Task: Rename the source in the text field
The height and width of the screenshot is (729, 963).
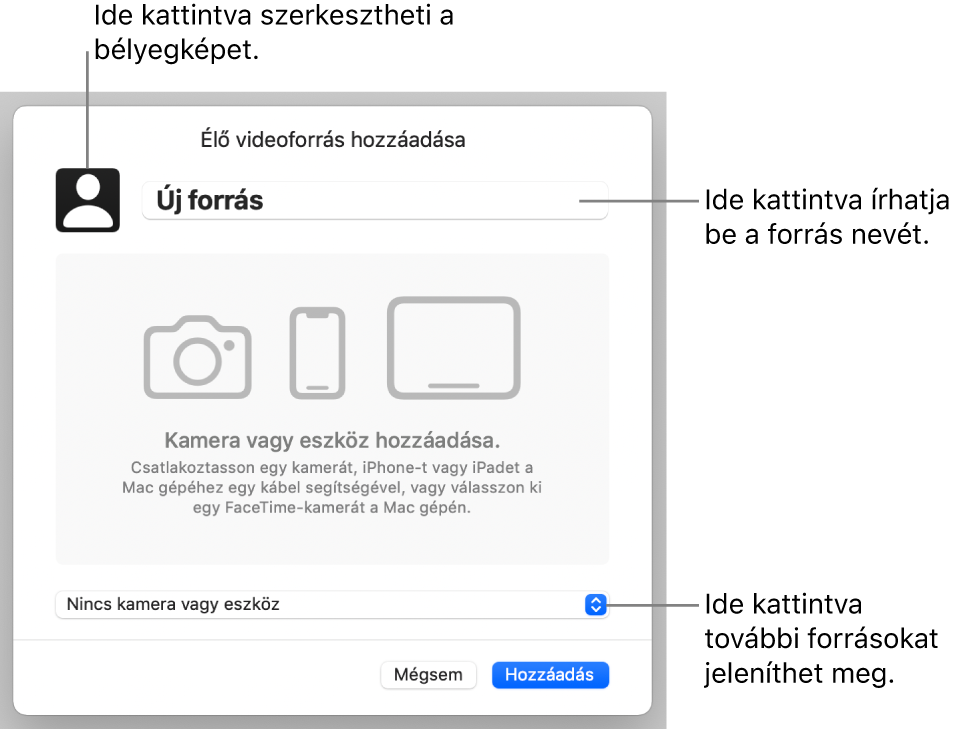Action: [374, 199]
